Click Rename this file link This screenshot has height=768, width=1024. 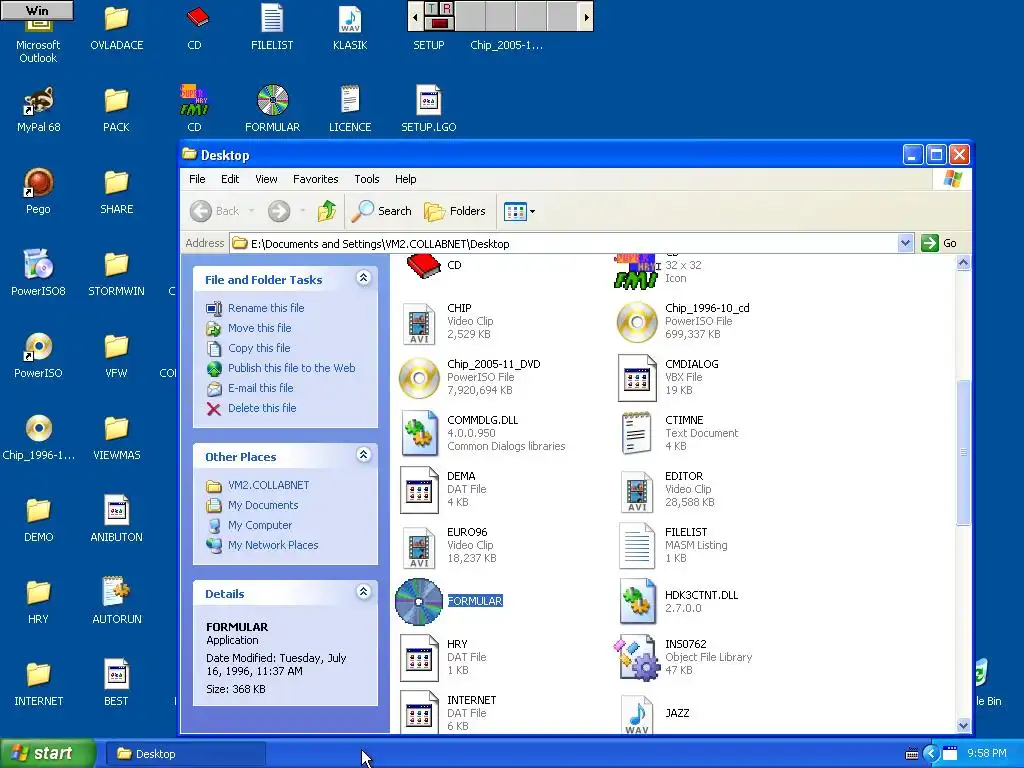266,308
